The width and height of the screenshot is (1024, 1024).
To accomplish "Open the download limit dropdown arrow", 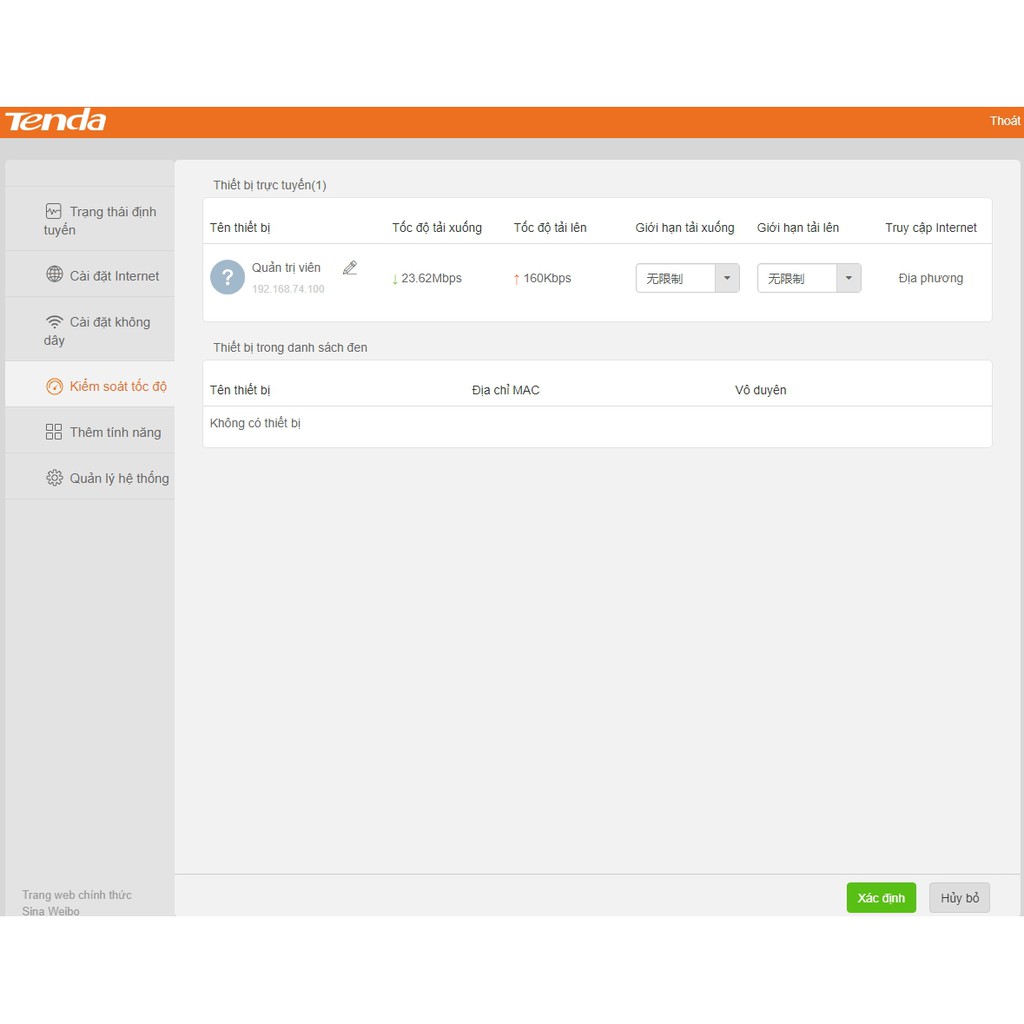I will coord(727,278).
